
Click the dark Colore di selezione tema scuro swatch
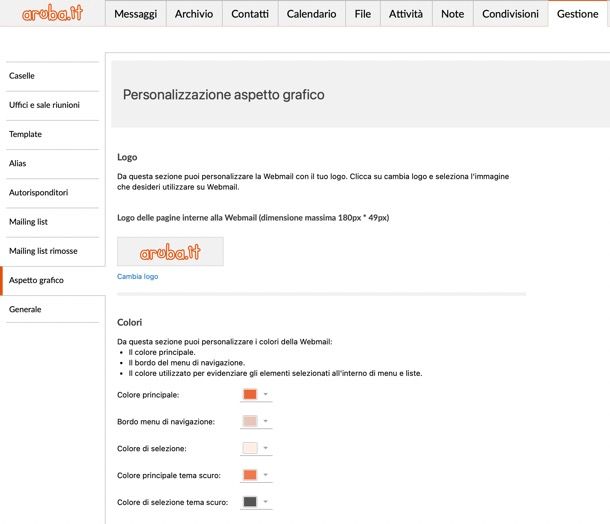pyautogui.click(x=250, y=502)
